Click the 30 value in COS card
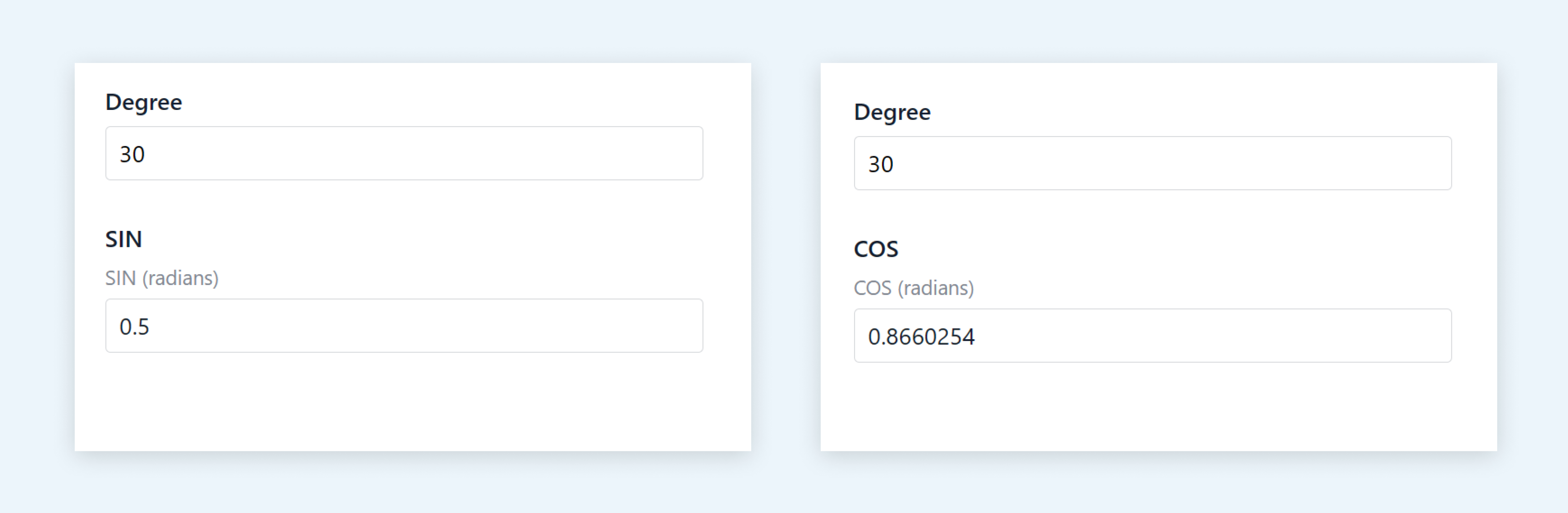The height and width of the screenshot is (513, 1568). [x=881, y=165]
